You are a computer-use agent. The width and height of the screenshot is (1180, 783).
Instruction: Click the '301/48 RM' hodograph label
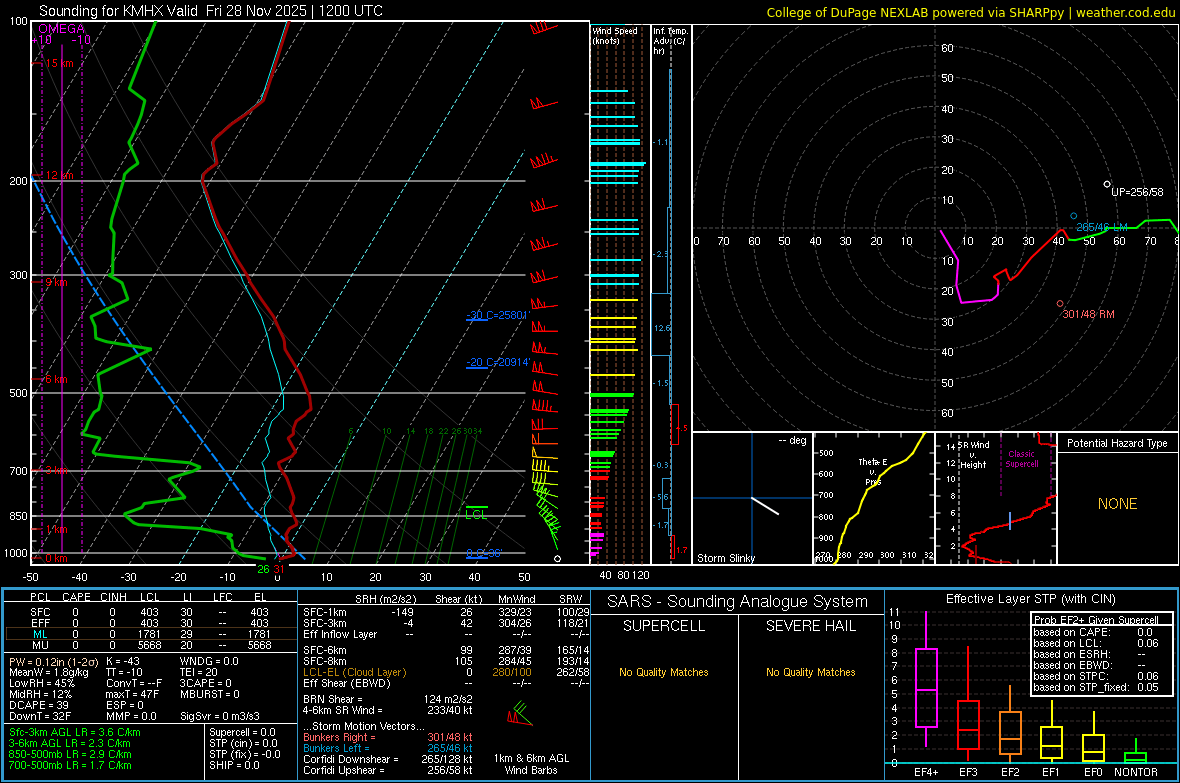(x=1088, y=314)
